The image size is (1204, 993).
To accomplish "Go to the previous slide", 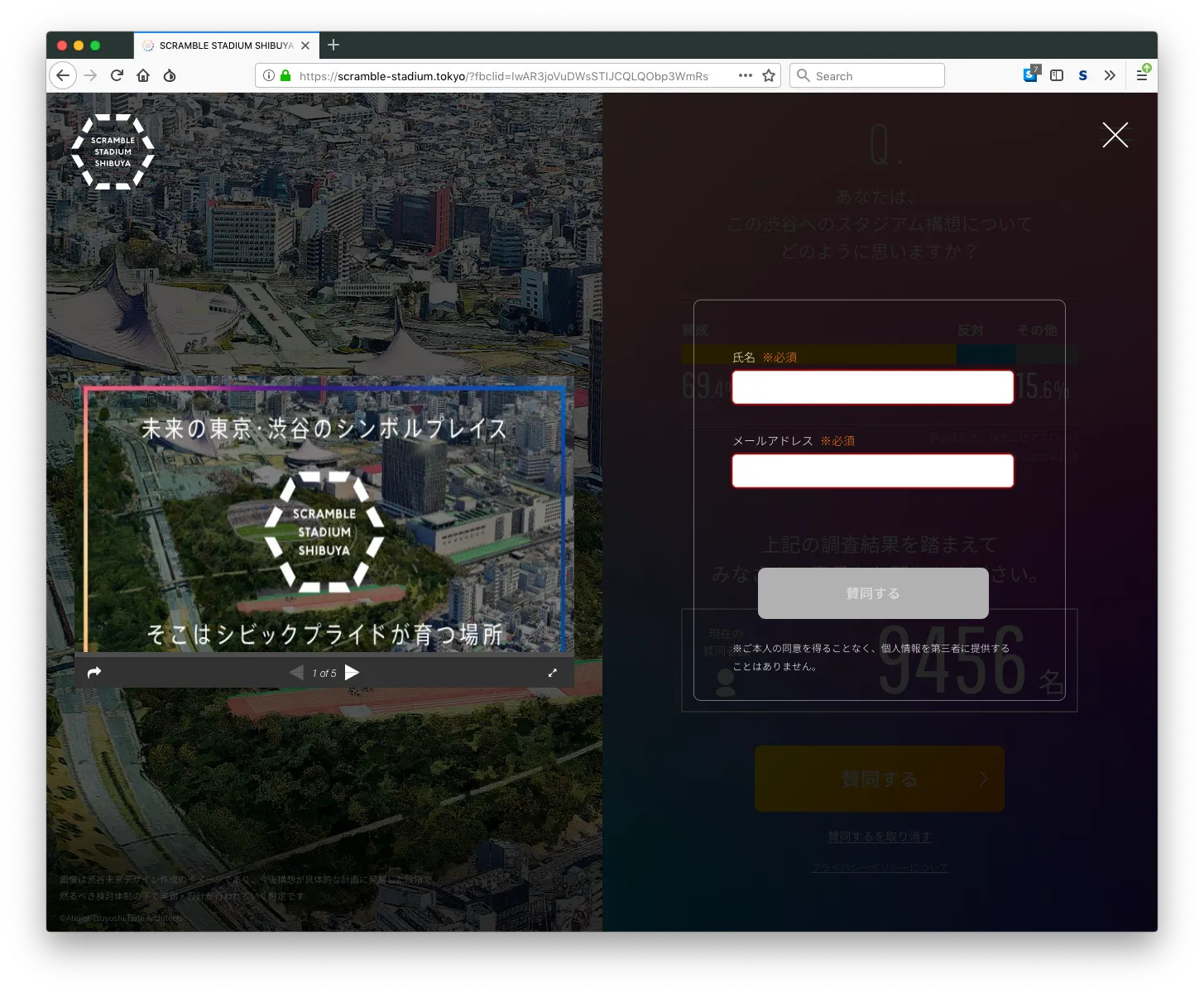I will (296, 673).
